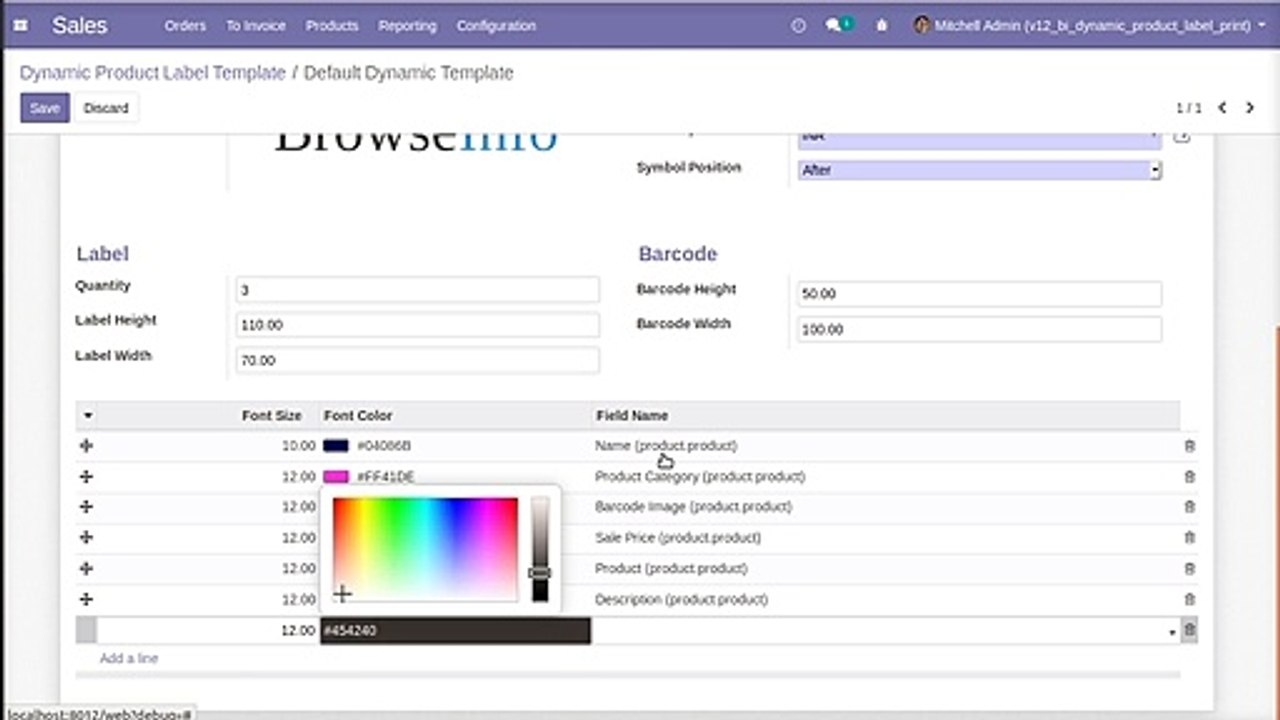Click the dark blue #04086B color swatch

pyautogui.click(x=336, y=446)
